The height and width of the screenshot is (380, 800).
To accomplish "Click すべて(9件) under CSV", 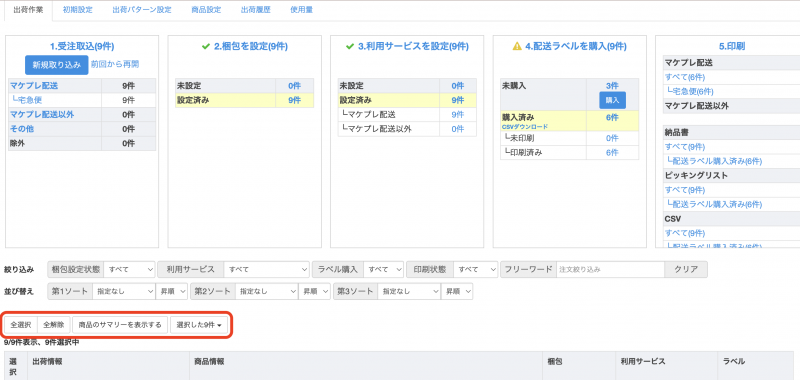I will [685, 233].
